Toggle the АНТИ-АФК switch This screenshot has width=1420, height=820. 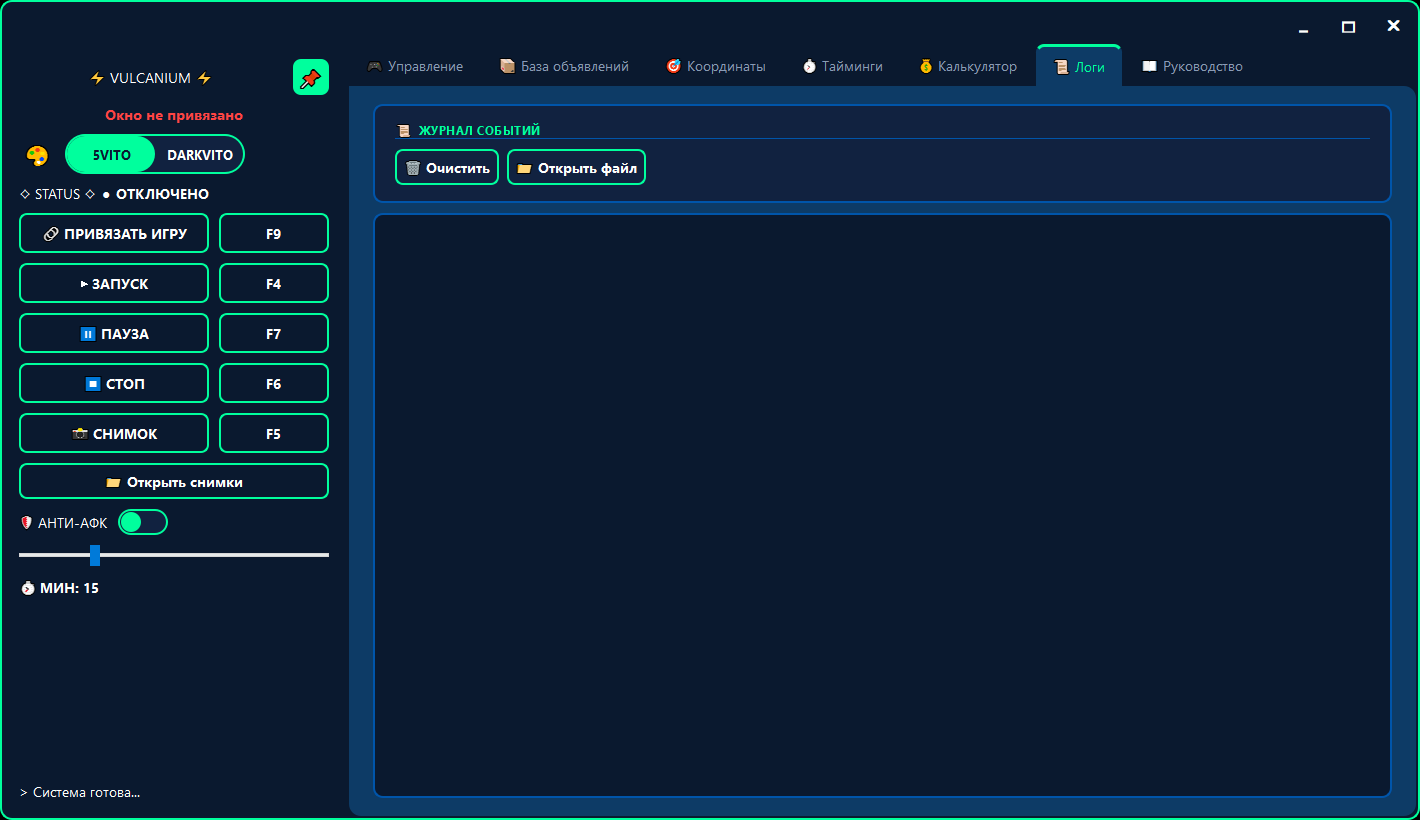pos(143,522)
